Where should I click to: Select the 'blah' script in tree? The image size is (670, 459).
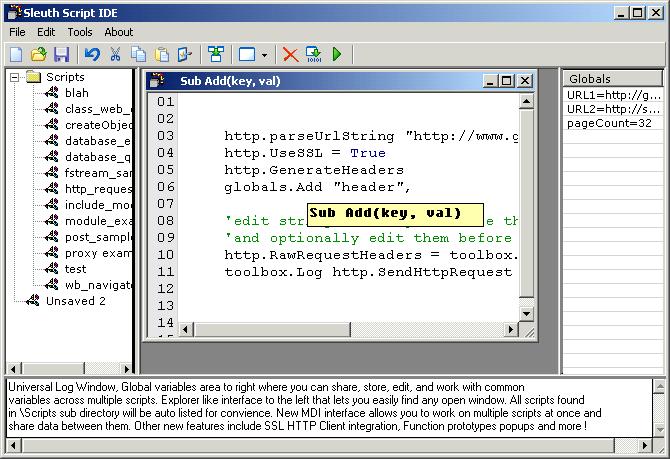click(76, 93)
